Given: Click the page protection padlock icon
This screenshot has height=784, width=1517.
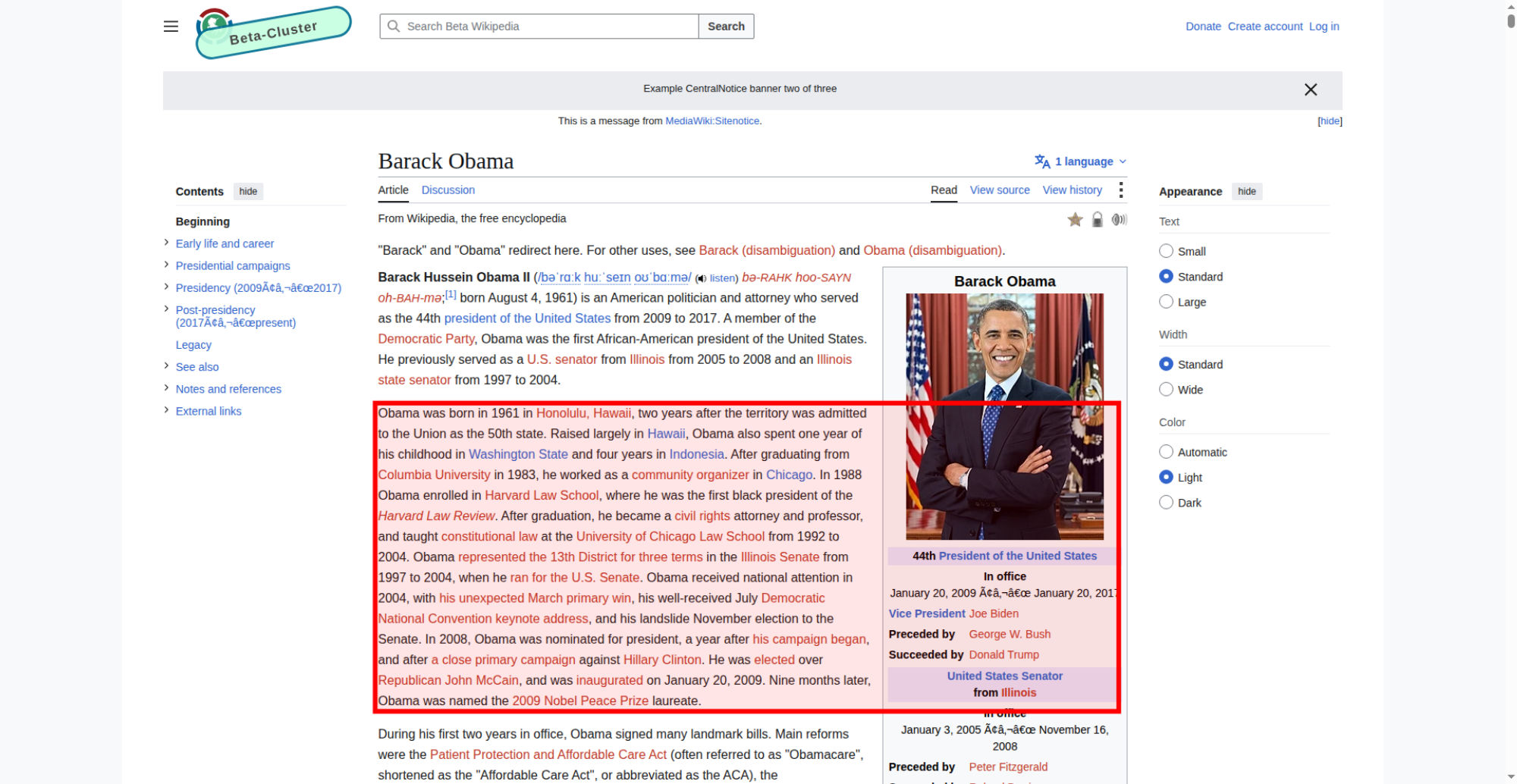Looking at the screenshot, I should click(1097, 220).
